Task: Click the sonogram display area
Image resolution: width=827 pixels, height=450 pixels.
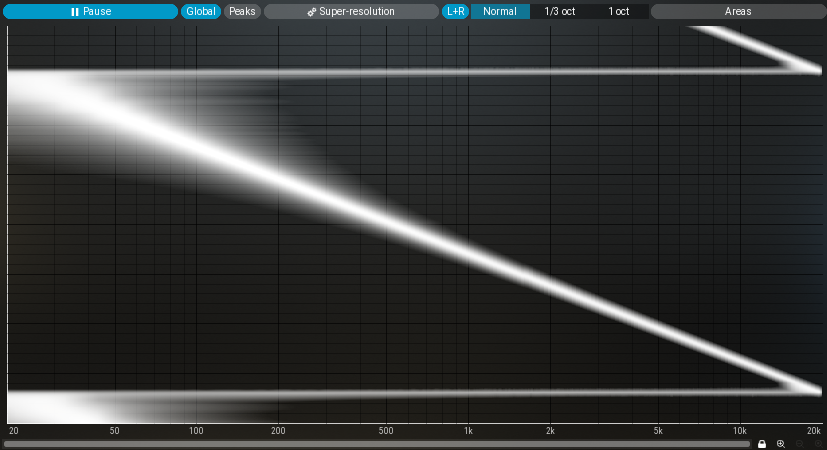Action: click(415, 224)
